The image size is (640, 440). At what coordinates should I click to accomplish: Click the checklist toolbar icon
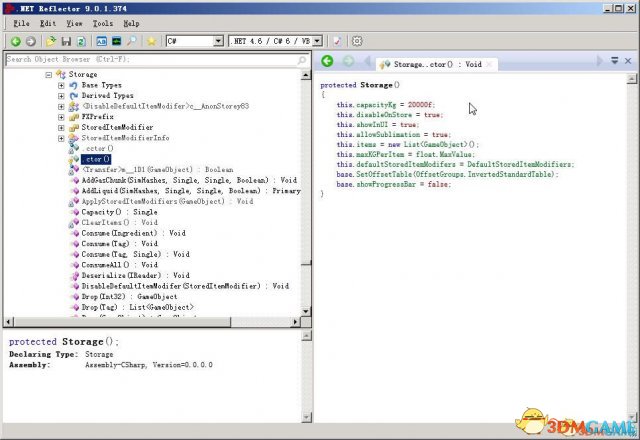point(337,41)
